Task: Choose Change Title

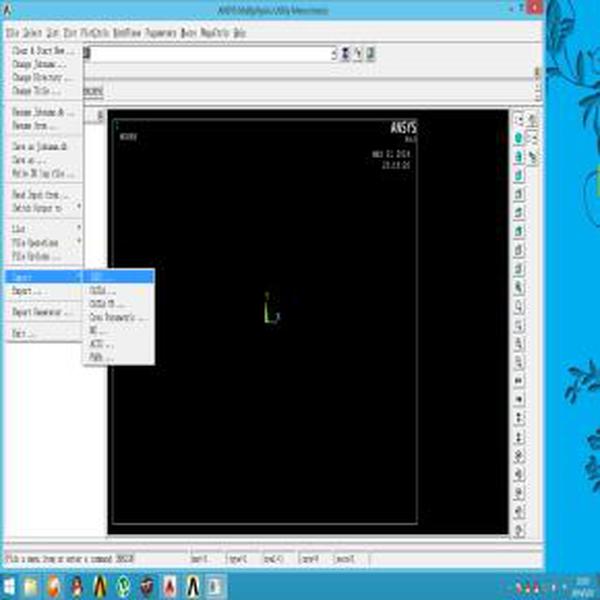Action: tap(44, 91)
